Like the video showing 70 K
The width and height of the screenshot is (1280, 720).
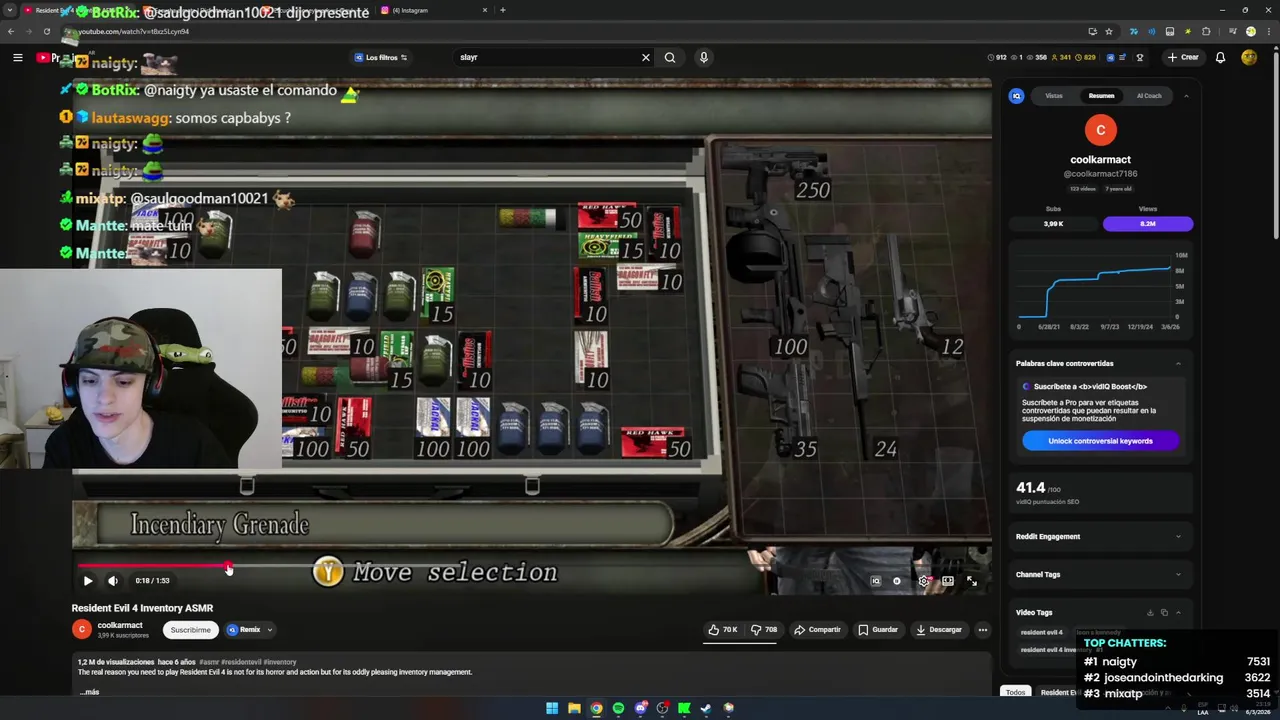click(723, 630)
